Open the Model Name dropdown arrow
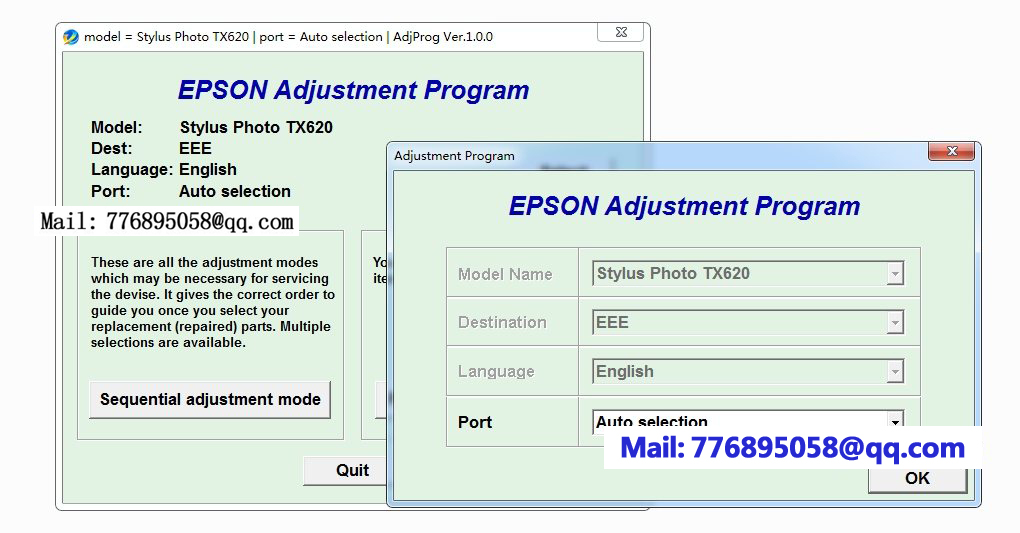Screen dimensions: 1020x533 [895, 274]
